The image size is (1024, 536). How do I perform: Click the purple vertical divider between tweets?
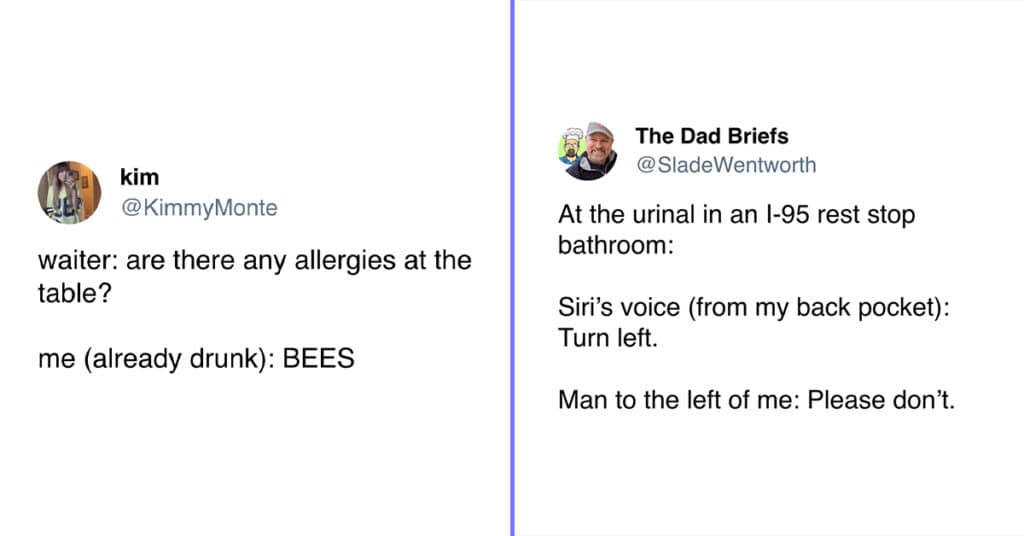pos(513,268)
